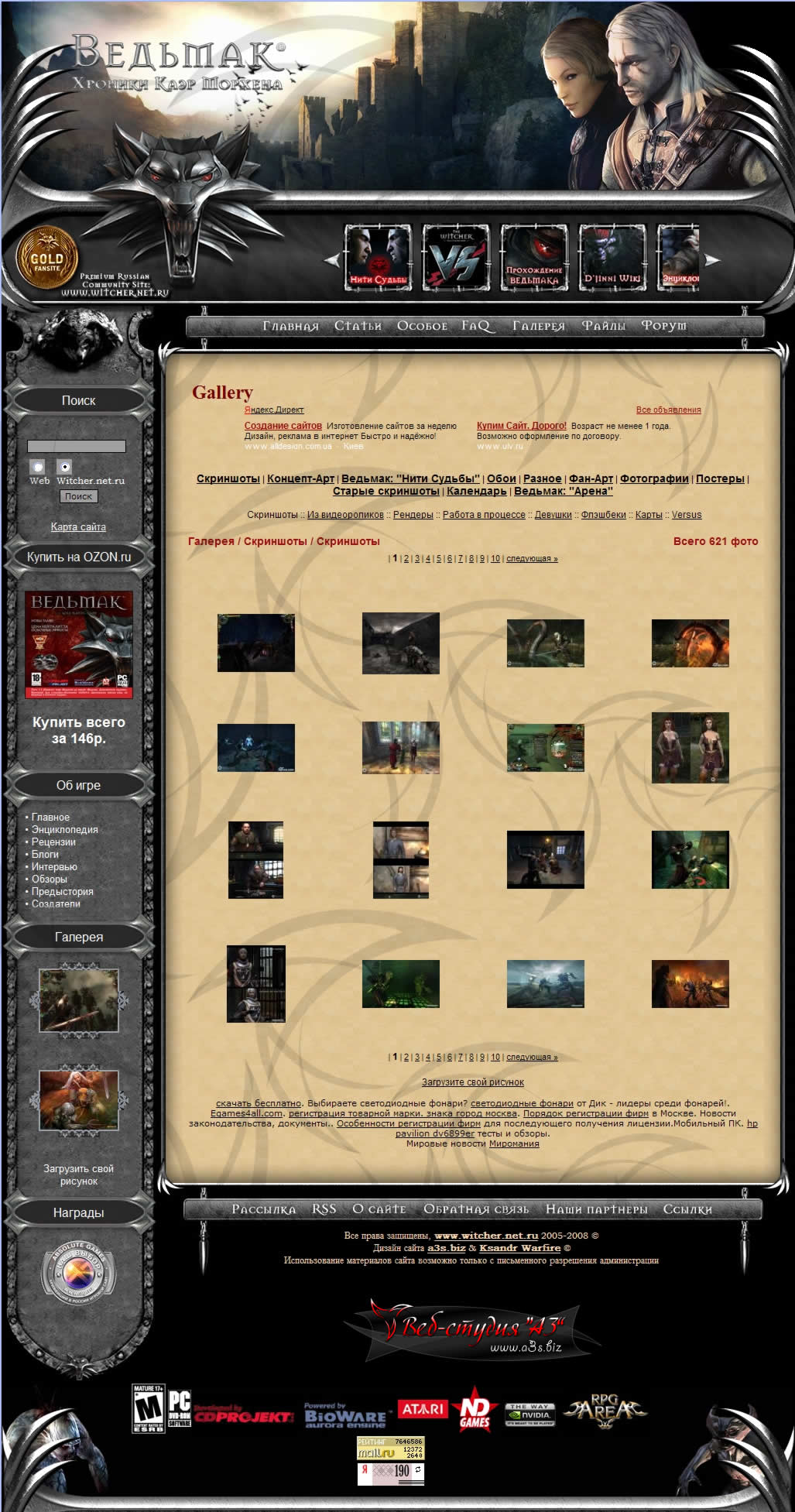Click the Yandex counter badge
795x1512 pixels.
[391, 1473]
